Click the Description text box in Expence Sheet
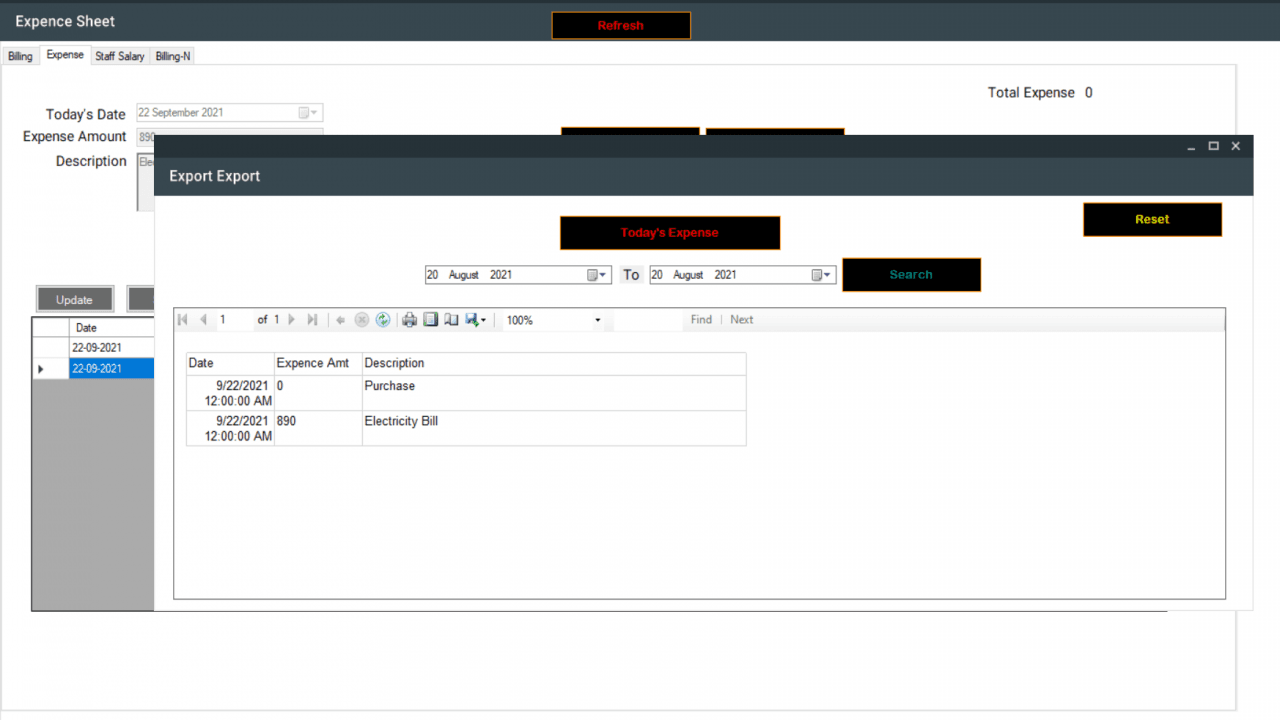 tap(145, 181)
